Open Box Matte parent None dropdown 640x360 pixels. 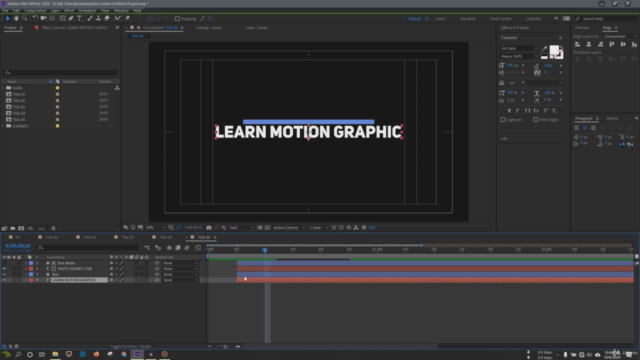180,263
